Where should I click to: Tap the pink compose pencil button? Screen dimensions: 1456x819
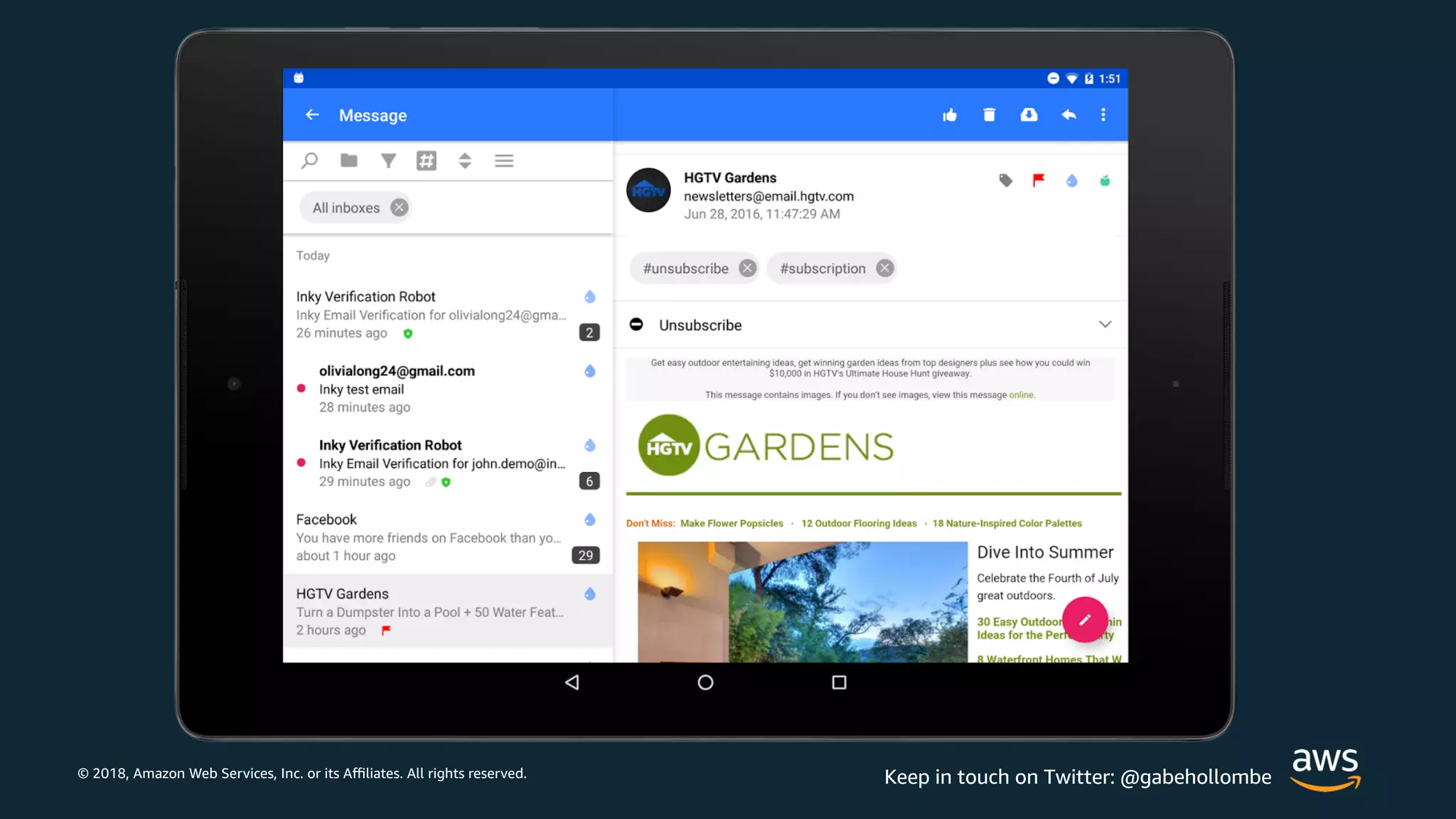click(x=1084, y=620)
